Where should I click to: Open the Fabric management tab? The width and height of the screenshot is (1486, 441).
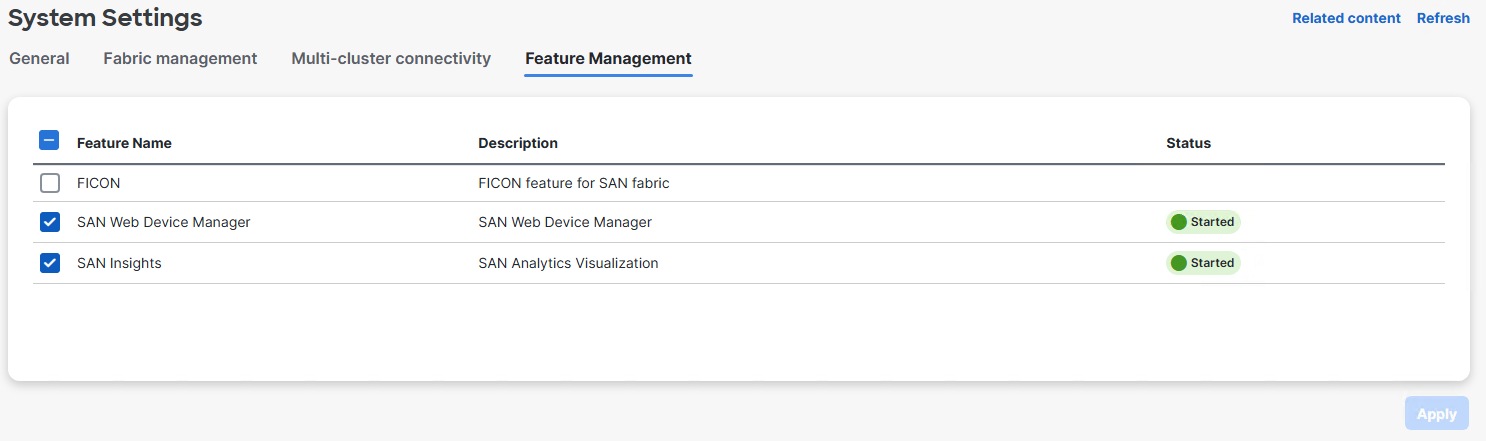(180, 58)
